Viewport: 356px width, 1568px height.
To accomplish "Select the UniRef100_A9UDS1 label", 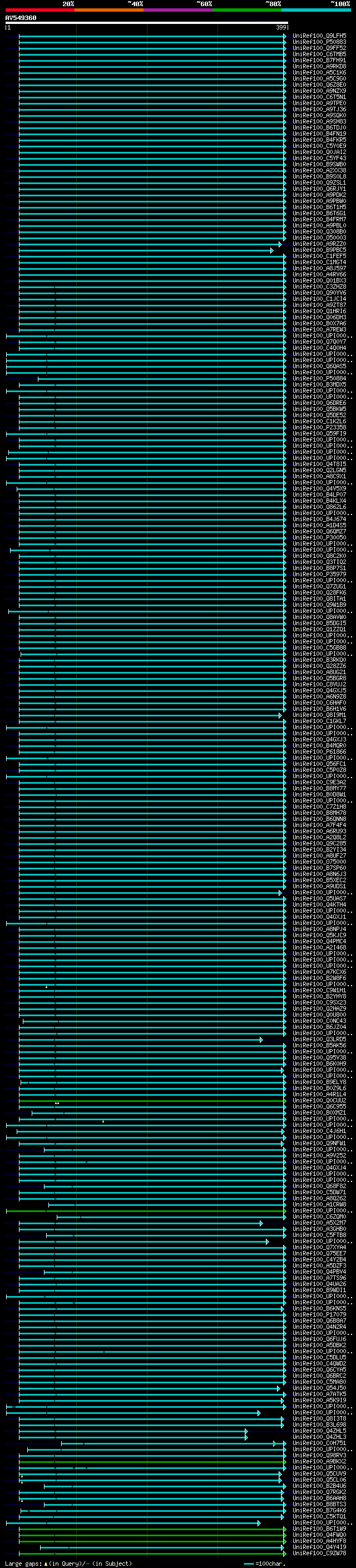I will (319, 886).
